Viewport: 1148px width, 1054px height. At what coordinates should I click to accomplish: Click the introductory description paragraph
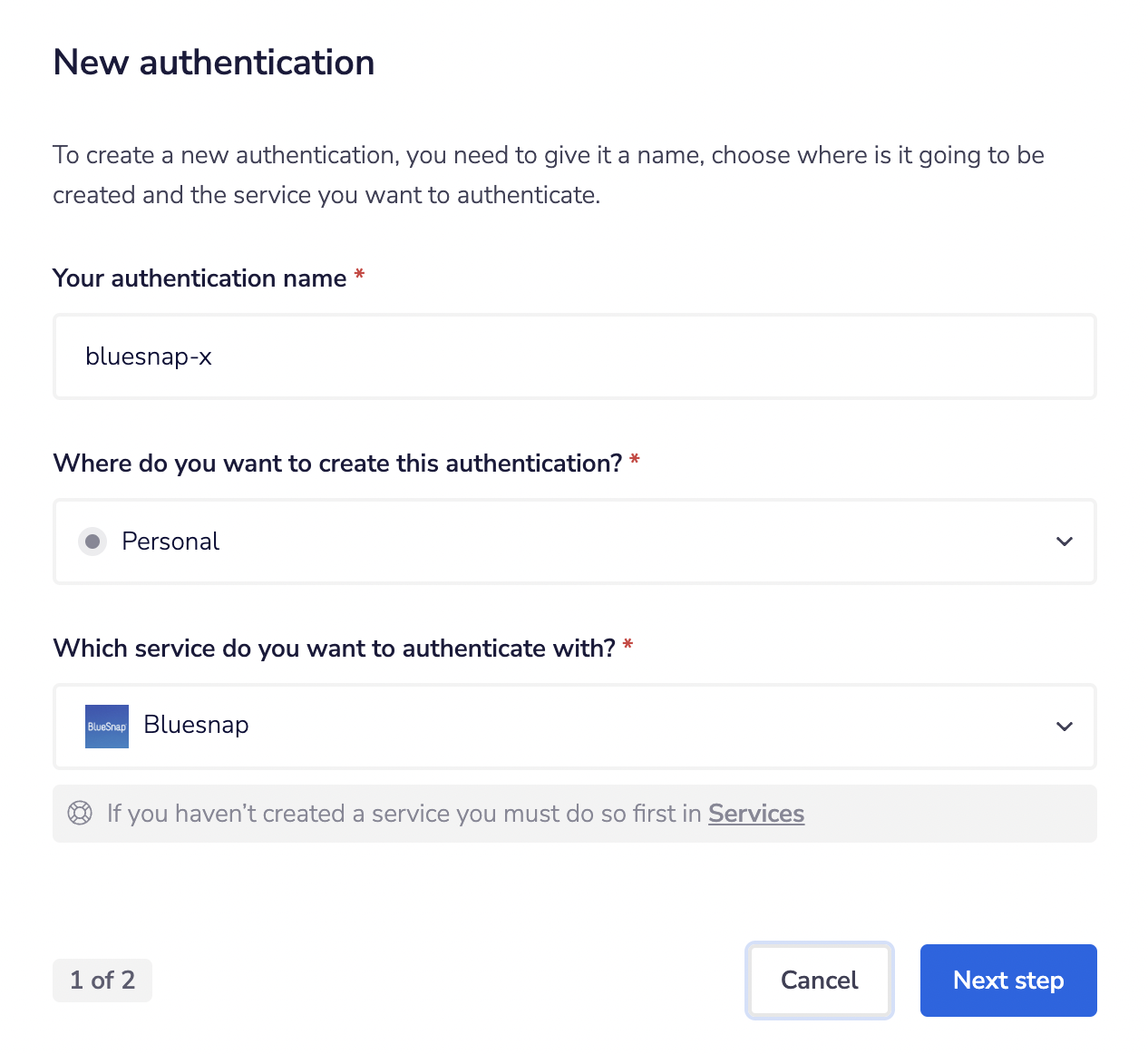tap(548, 175)
